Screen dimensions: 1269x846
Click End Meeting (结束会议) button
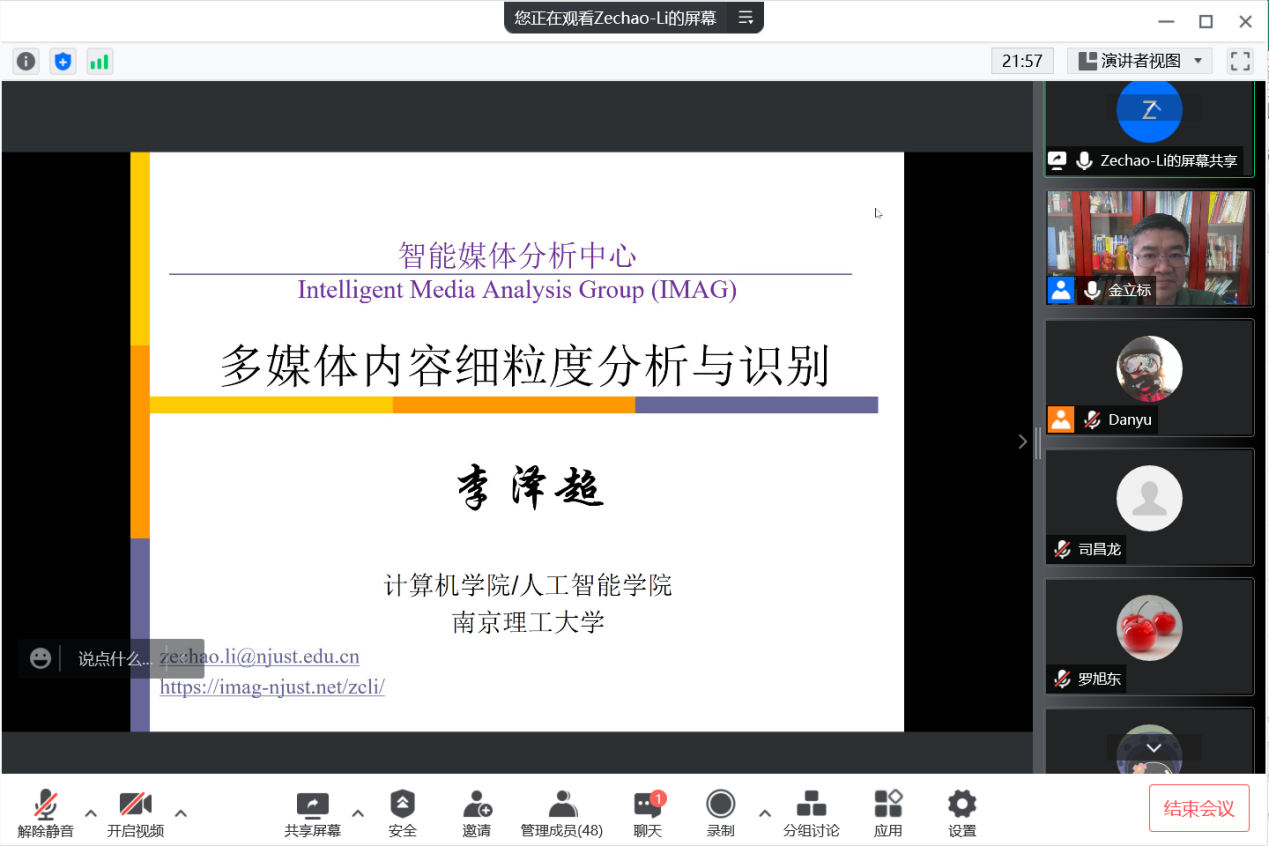[x=1199, y=808]
